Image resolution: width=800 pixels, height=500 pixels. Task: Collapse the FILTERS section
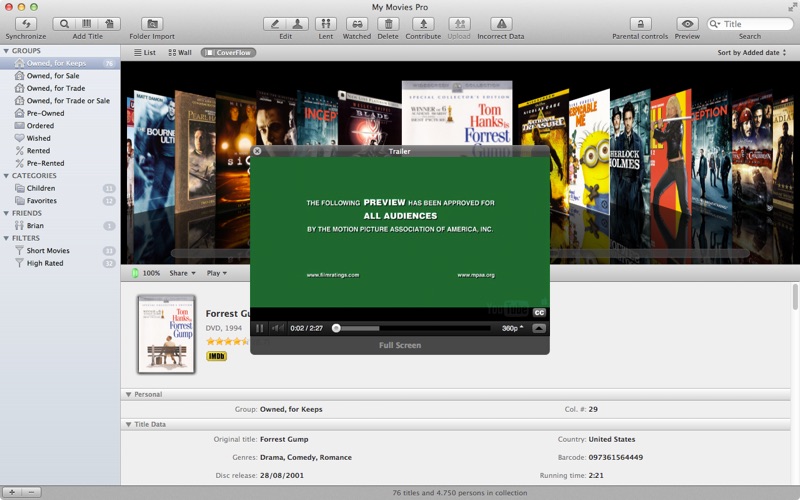pyautogui.click(x=6, y=238)
